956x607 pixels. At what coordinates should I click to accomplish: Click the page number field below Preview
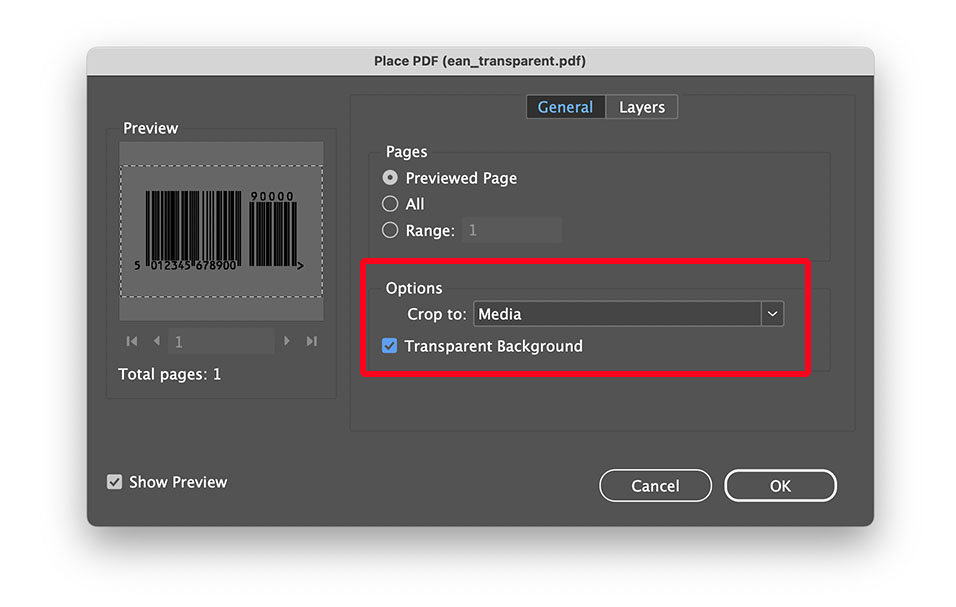pos(220,341)
